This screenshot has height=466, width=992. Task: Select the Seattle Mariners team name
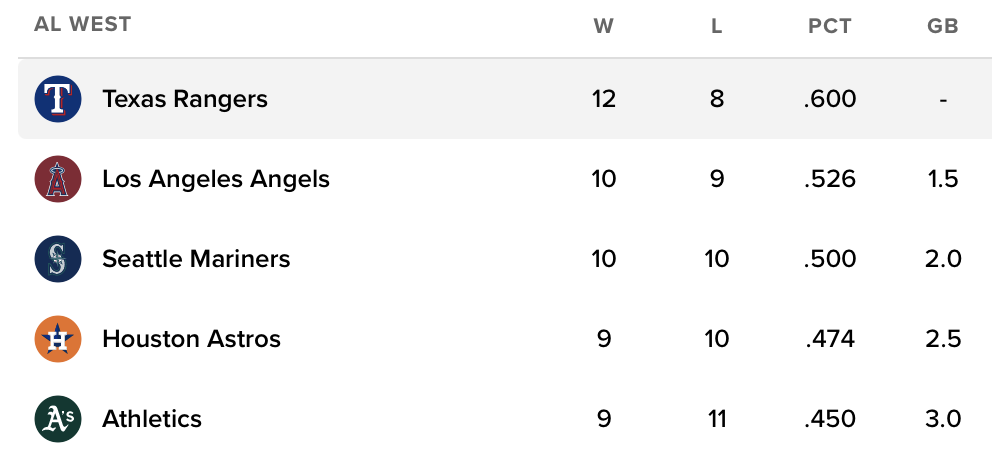point(196,259)
